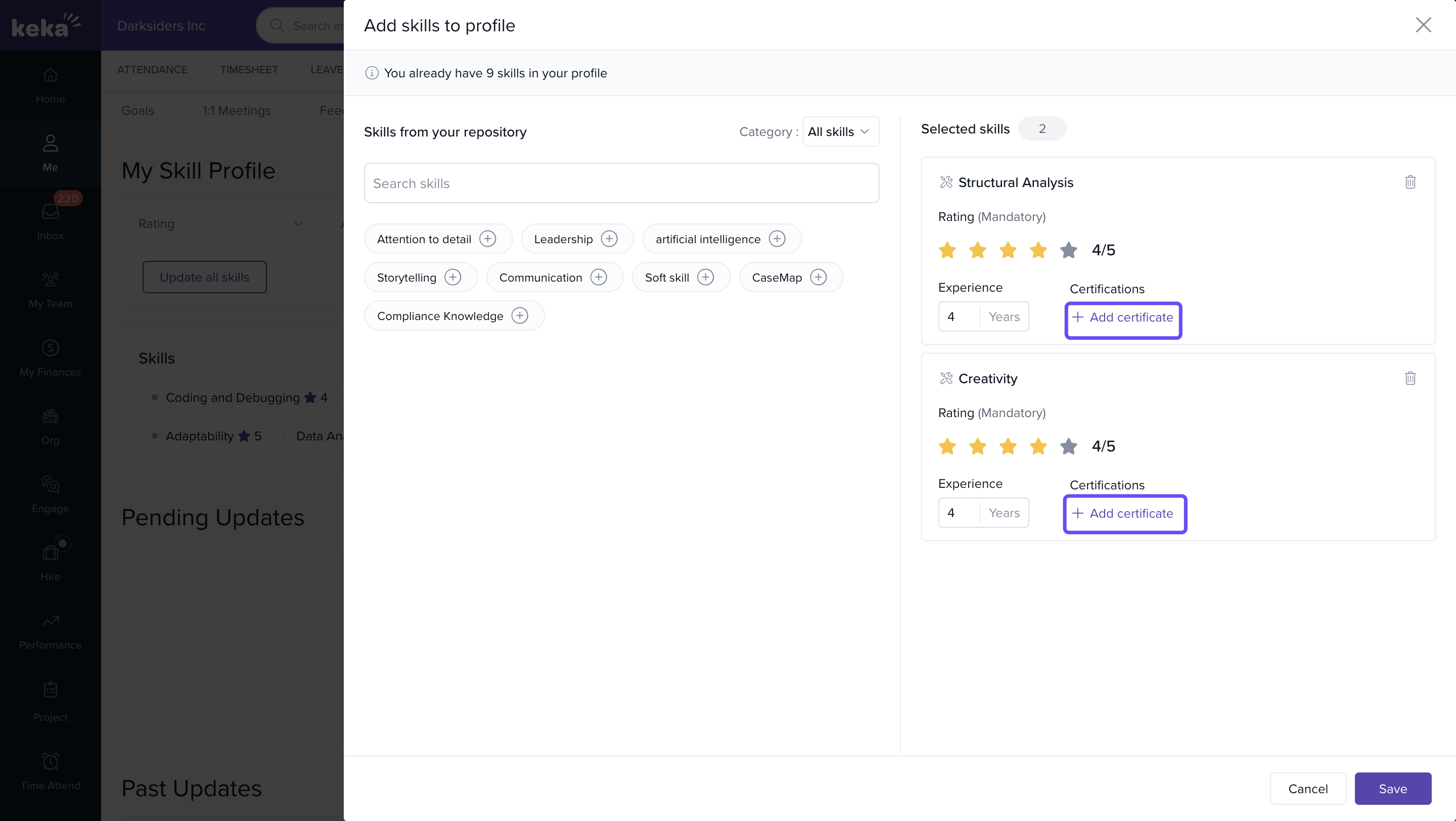Add the Compliance Knowledge skill via its plus icon
Viewport: 1456px width, 821px height.
(x=519, y=316)
